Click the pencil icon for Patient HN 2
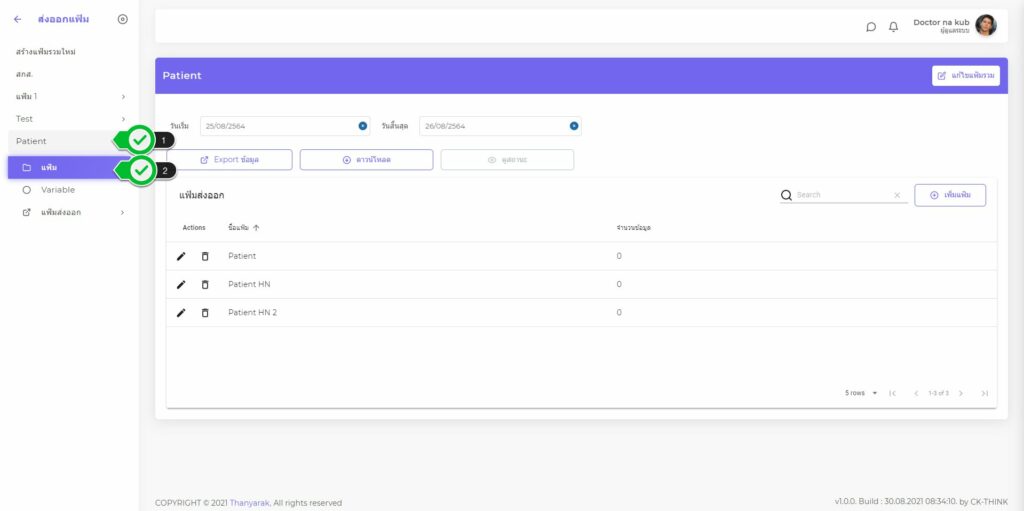 click(x=181, y=313)
